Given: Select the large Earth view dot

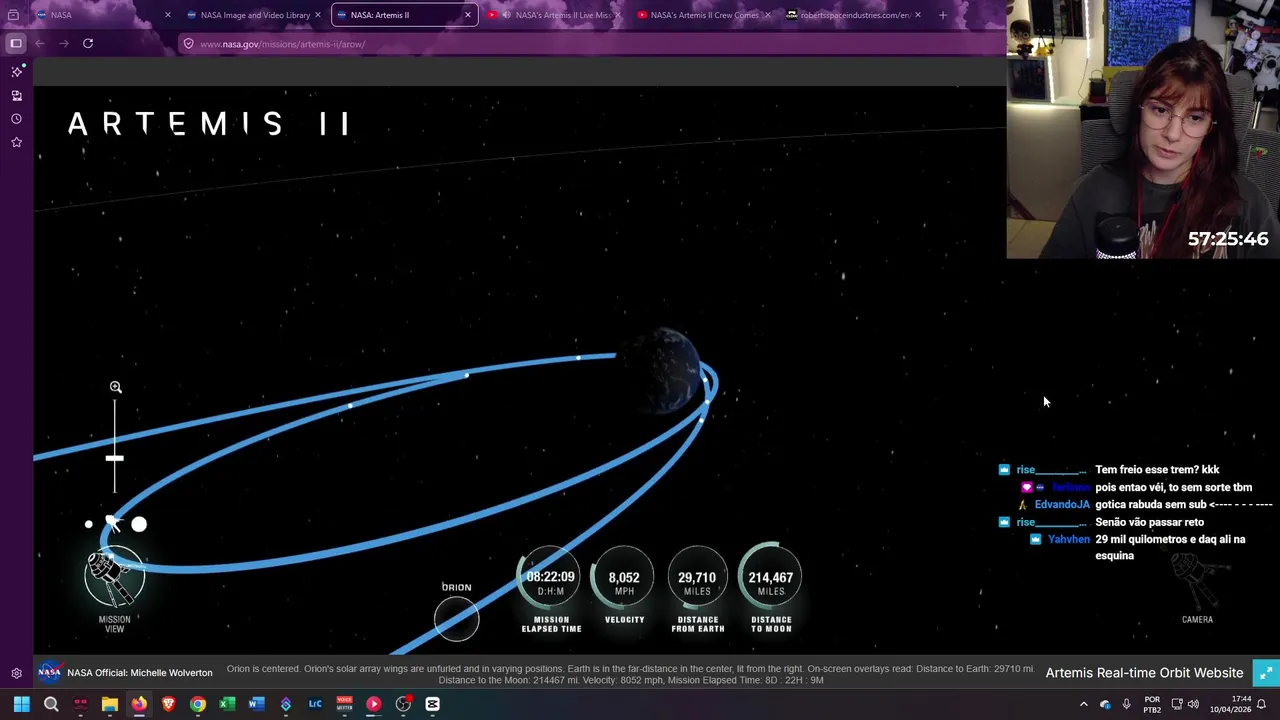Looking at the screenshot, I should pyautogui.click(x=139, y=524).
